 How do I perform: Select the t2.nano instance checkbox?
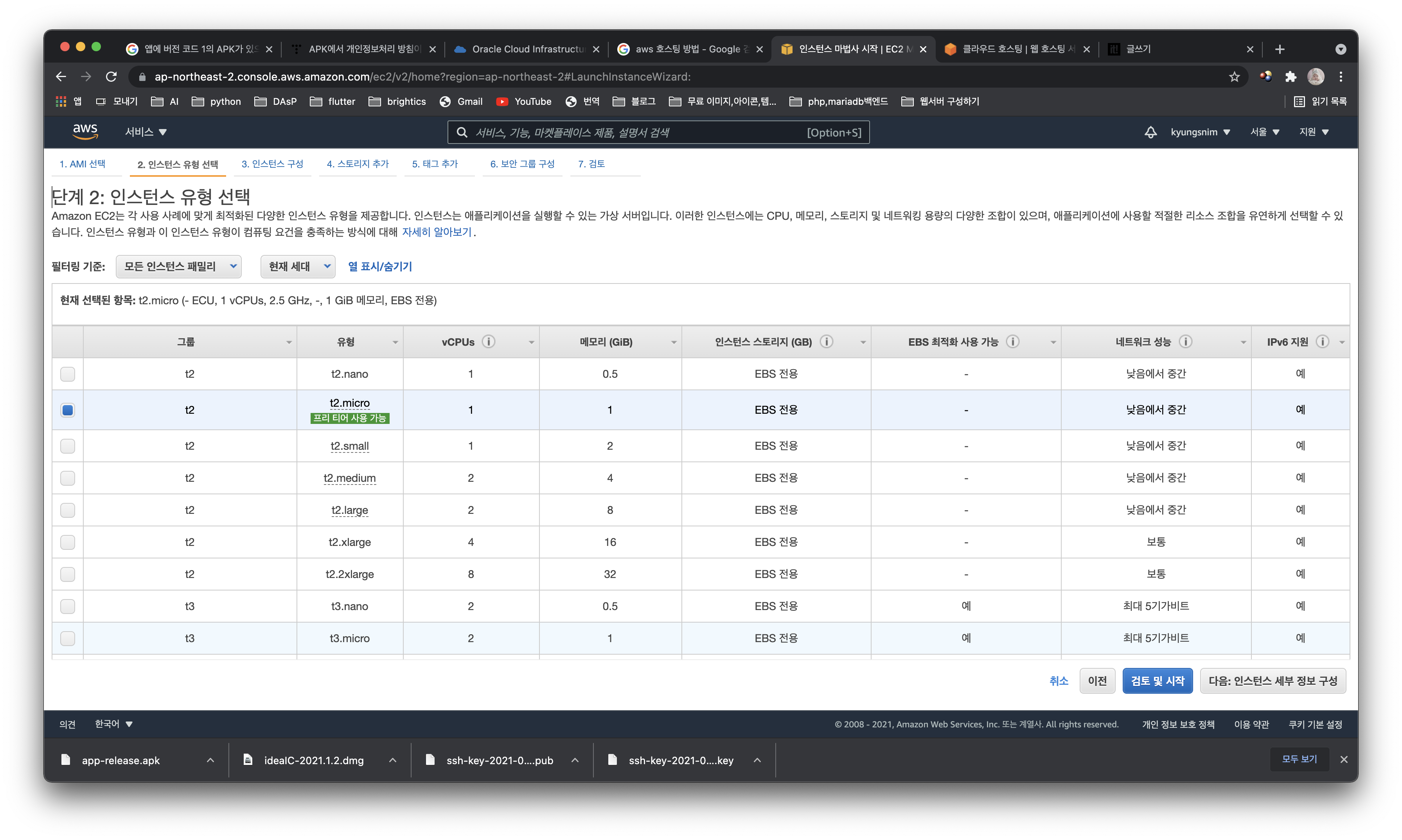click(67, 374)
